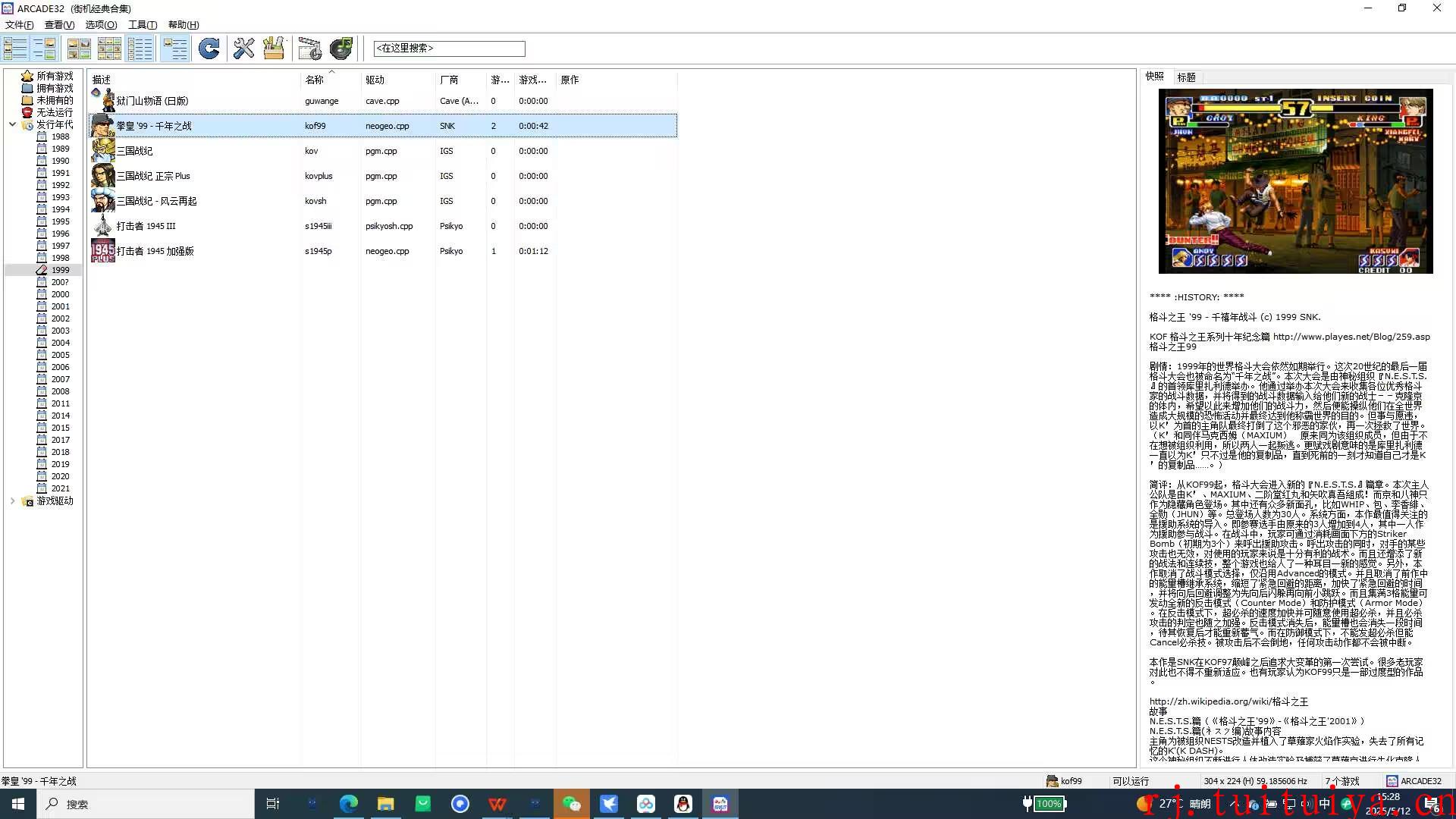
Task: Open the 工具(T) menu
Action: pos(143,24)
